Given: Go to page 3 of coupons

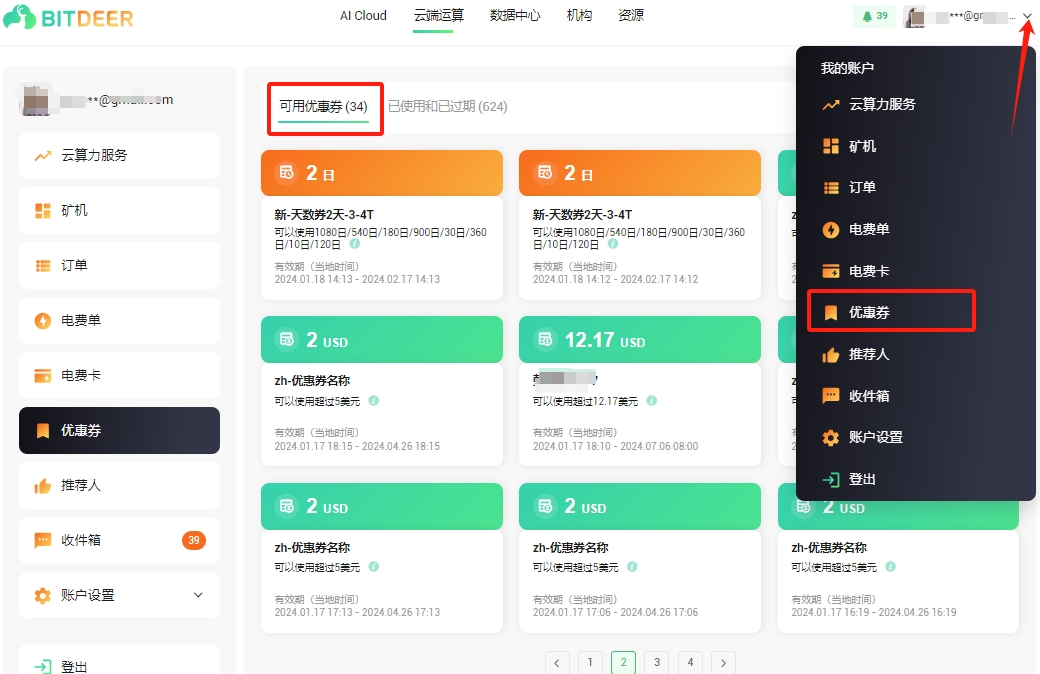Looking at the screenshot, I should [x=657, y=663].
